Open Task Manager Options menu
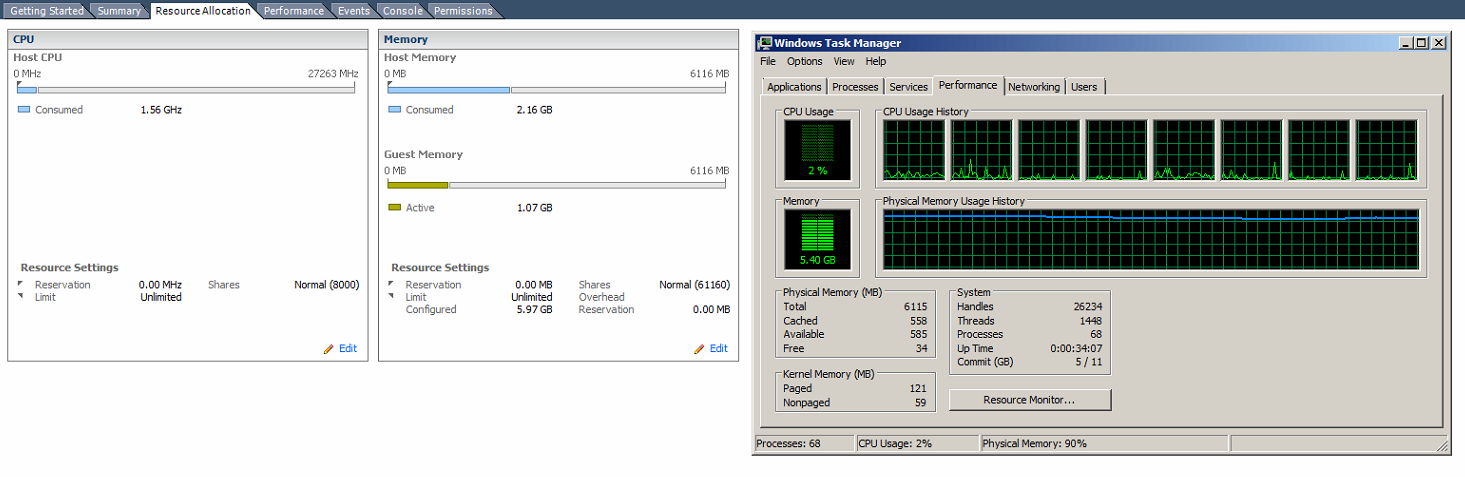The height and width of the screenshot is (477, 1465). pyautogui.click(x=804, y=62)
